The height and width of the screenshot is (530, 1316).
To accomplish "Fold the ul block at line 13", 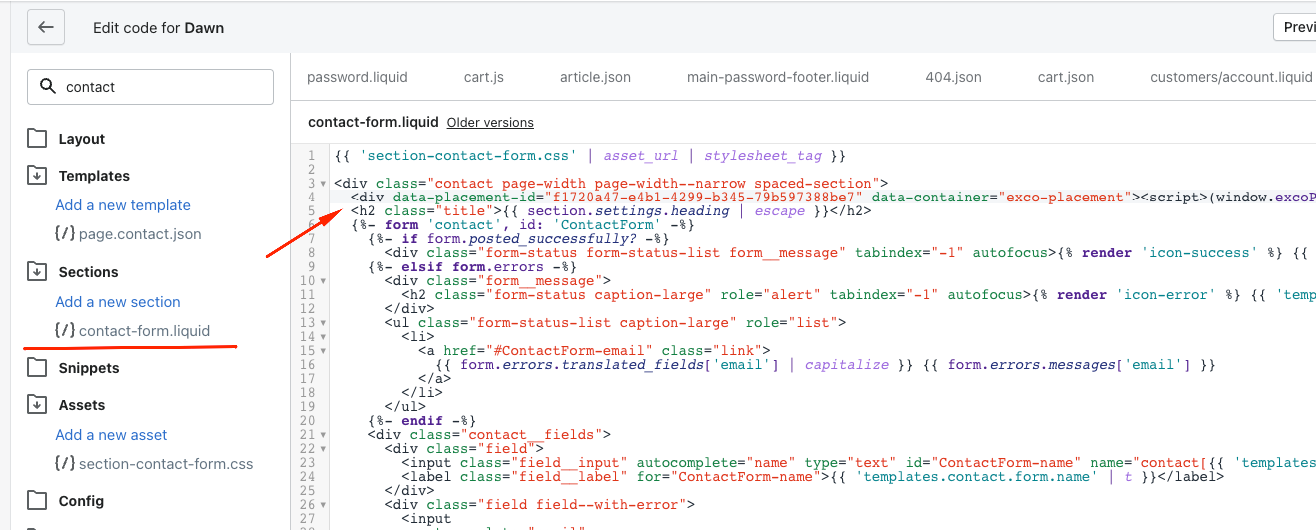I will pos(323,323).
